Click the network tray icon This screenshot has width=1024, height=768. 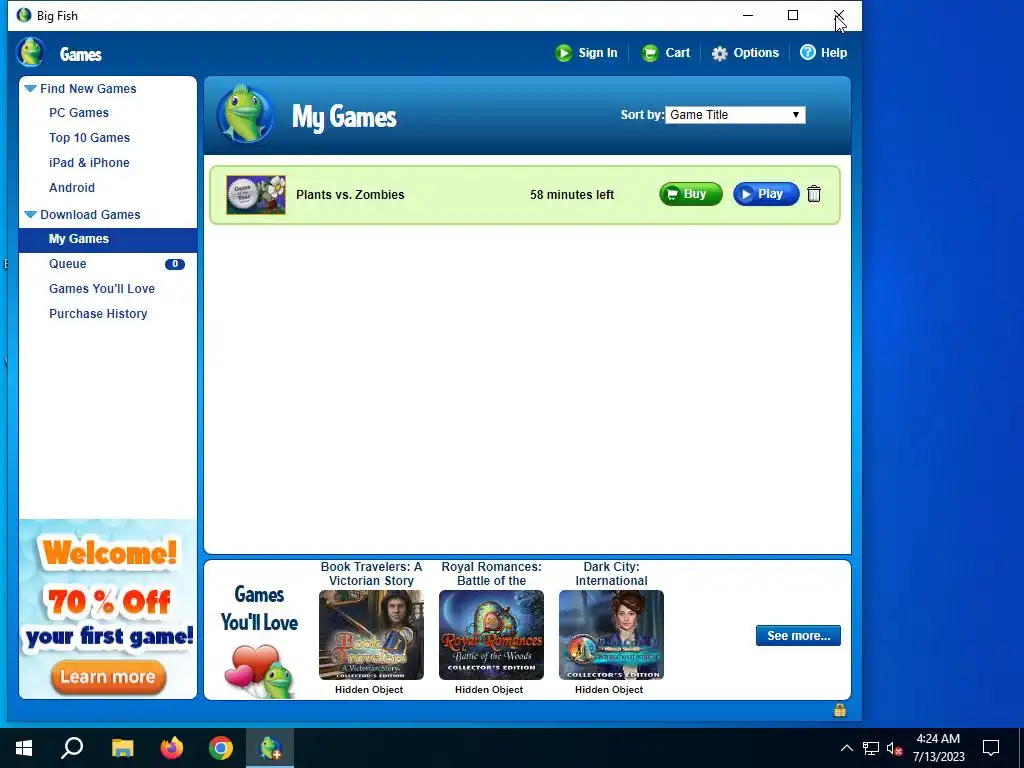[x=871, y=748]
